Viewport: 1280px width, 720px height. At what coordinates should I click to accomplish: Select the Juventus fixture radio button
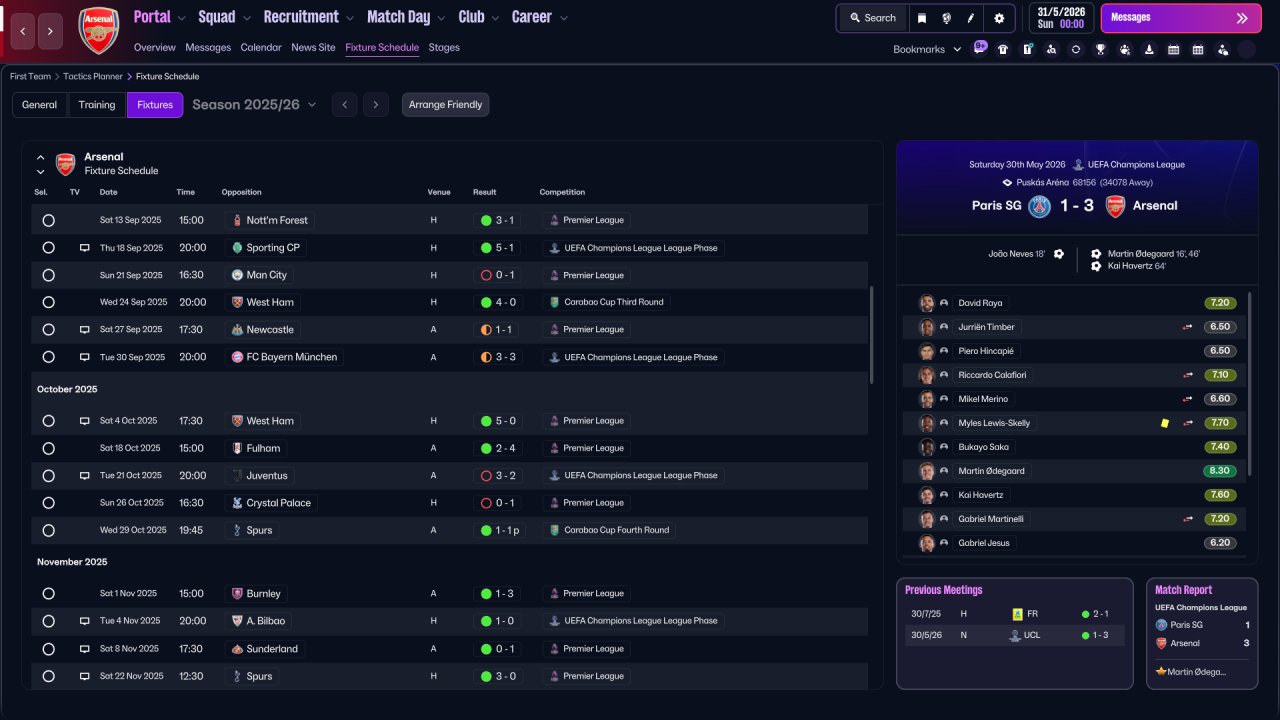pyautogui.click(x=48, y=476)
